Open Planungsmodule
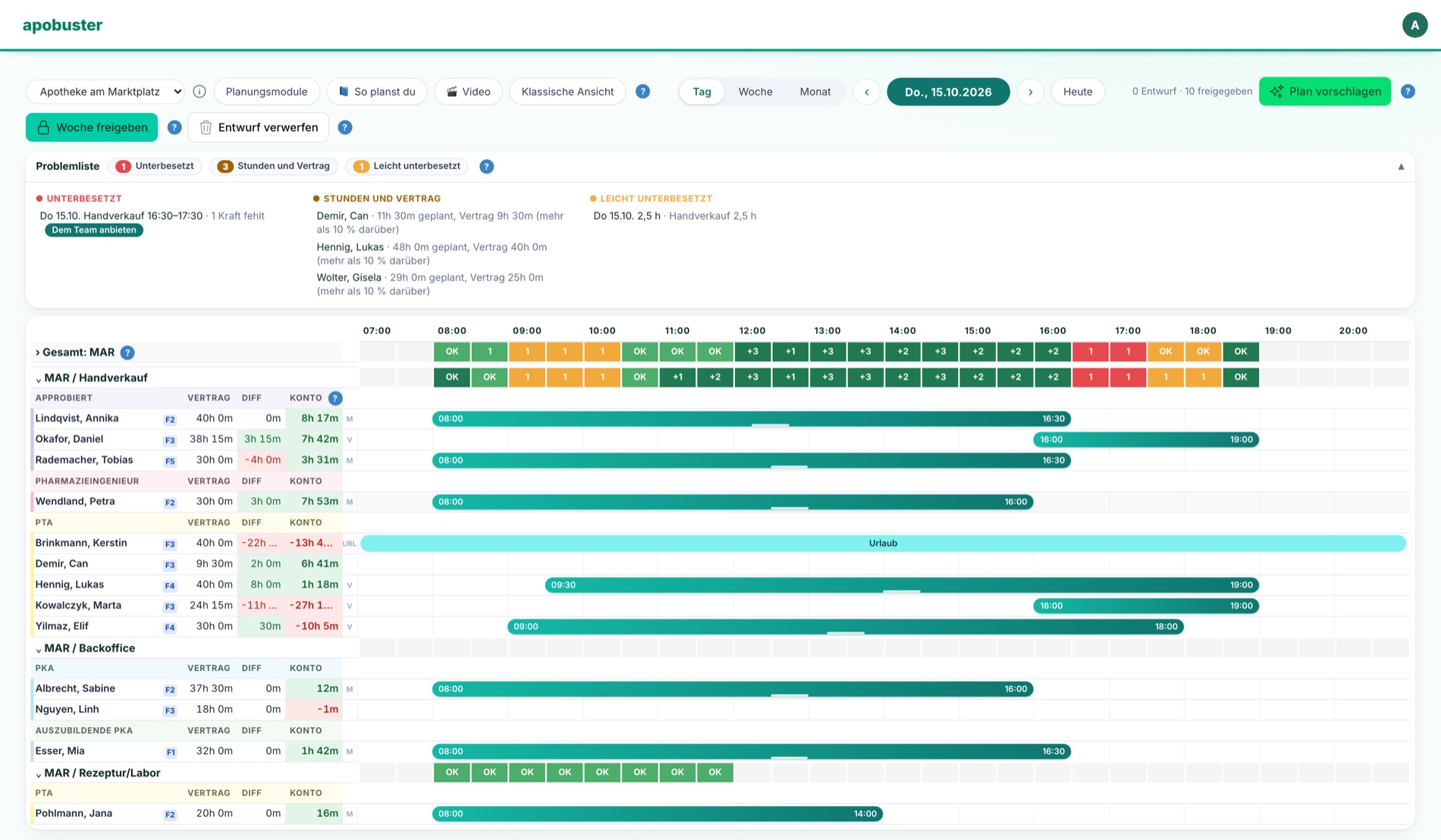The height and width of the screenshot is (840, 1441). (x=267, y=92)
